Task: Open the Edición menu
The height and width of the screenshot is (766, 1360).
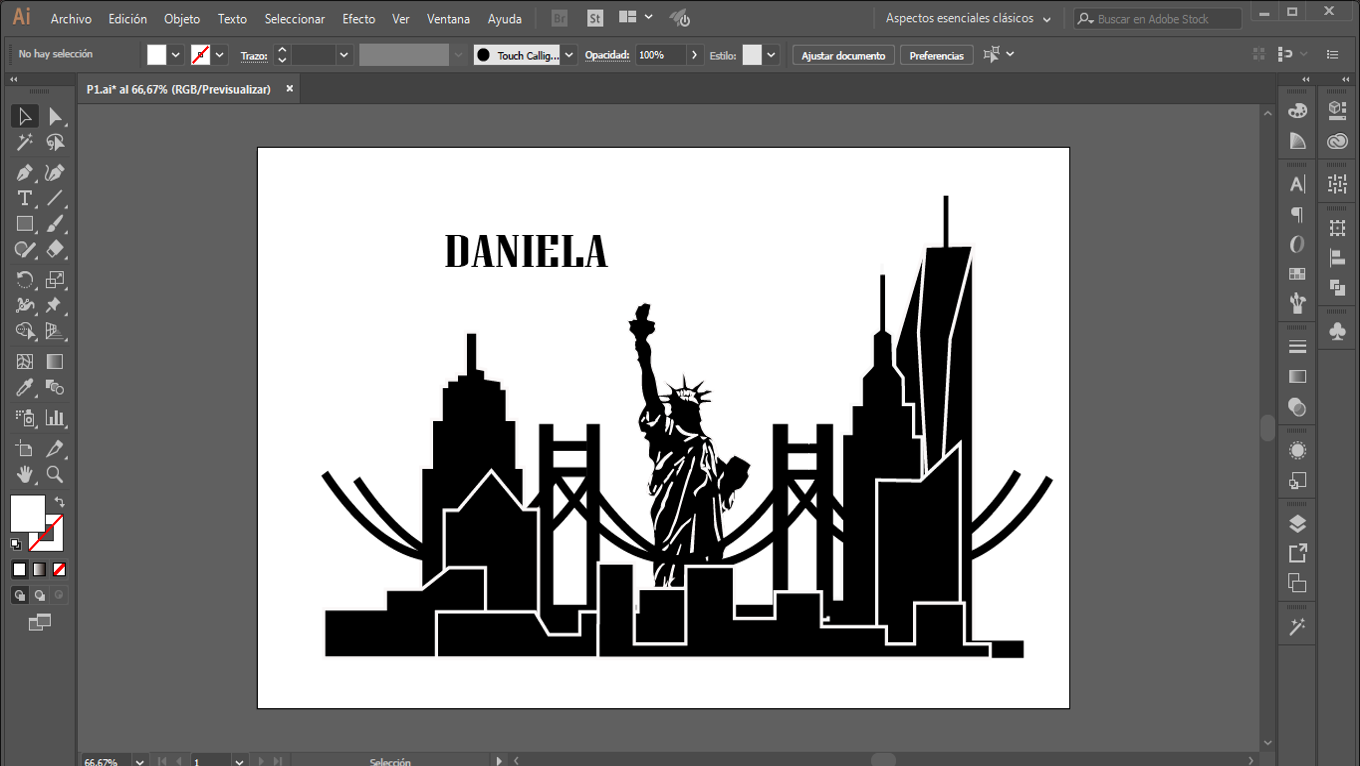Action: click(x=128, y=19)
